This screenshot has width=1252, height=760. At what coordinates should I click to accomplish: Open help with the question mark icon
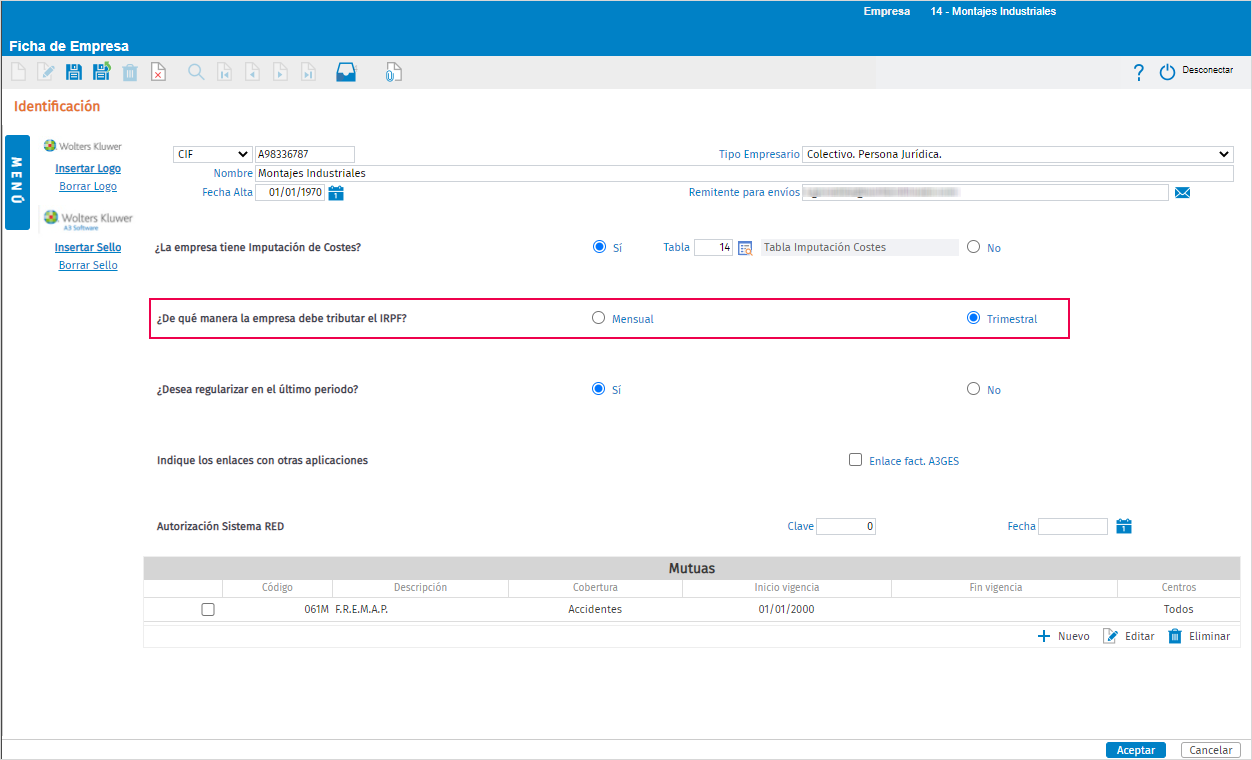1138,72
